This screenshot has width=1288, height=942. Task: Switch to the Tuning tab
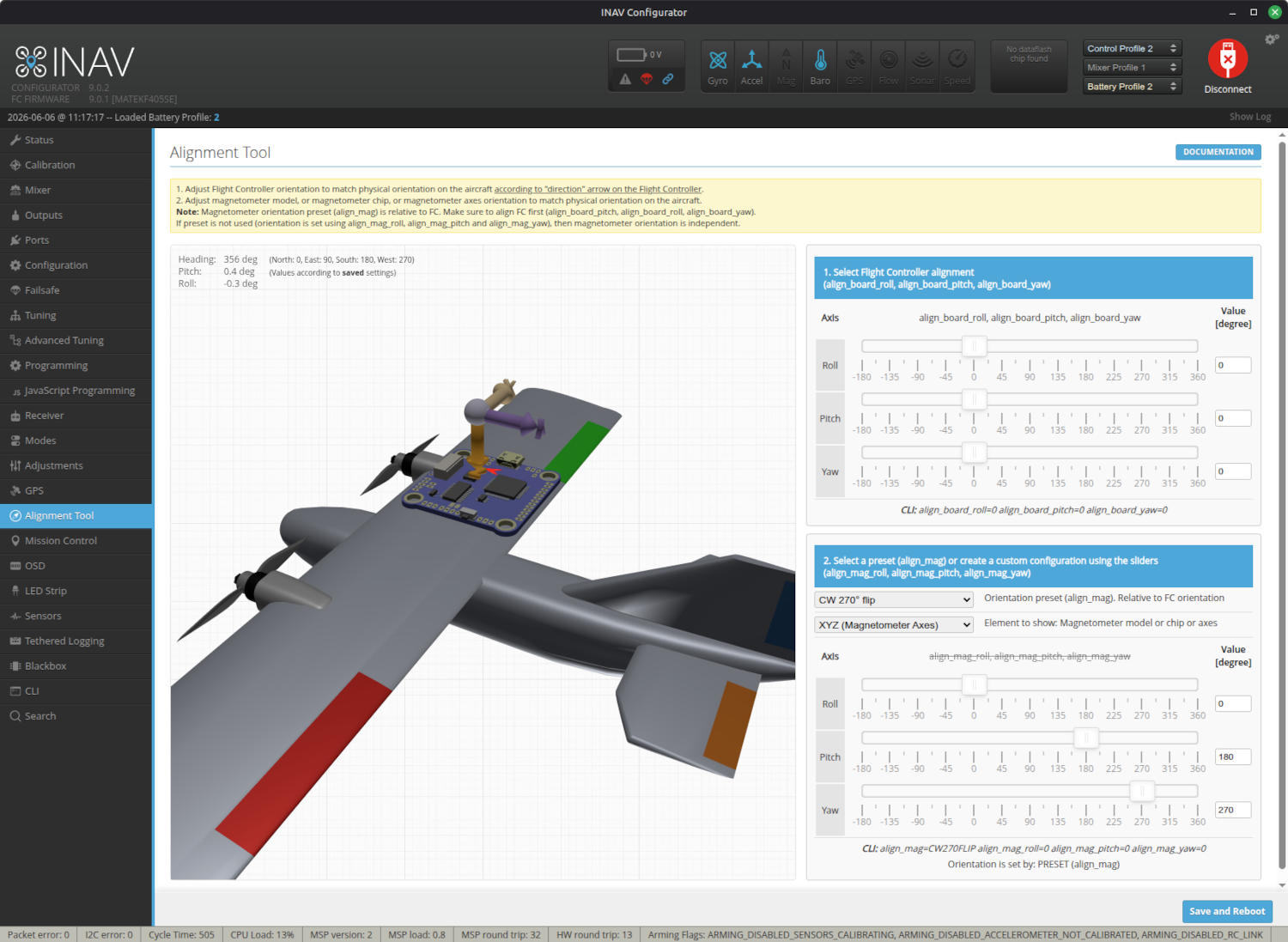tap(76, 315)
